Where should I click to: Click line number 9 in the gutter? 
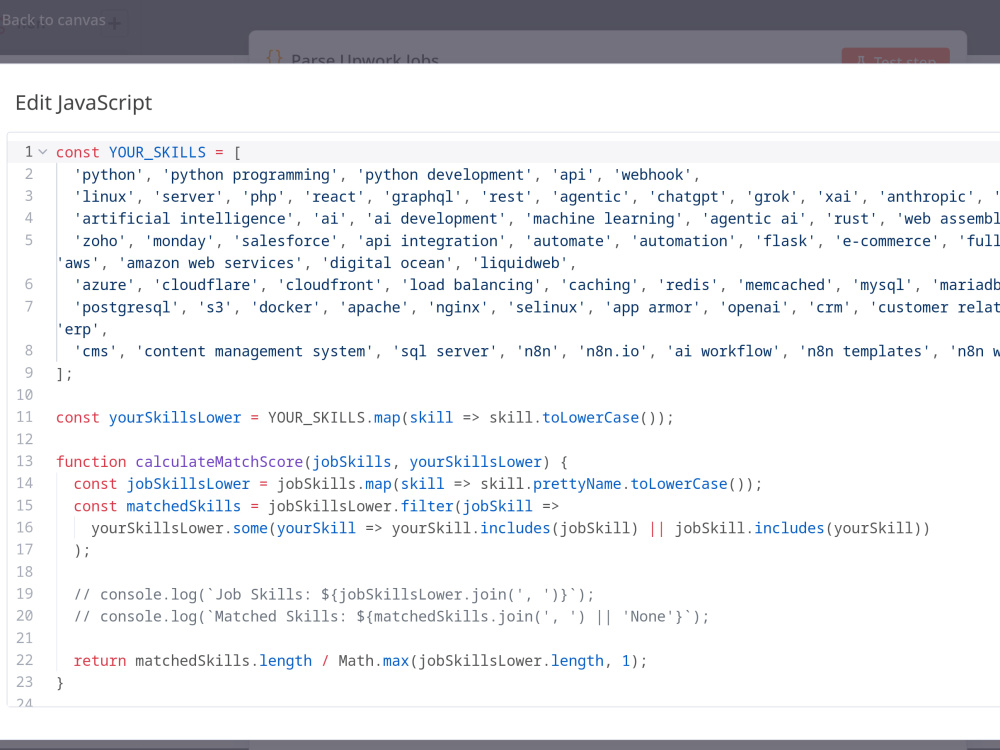29,372
